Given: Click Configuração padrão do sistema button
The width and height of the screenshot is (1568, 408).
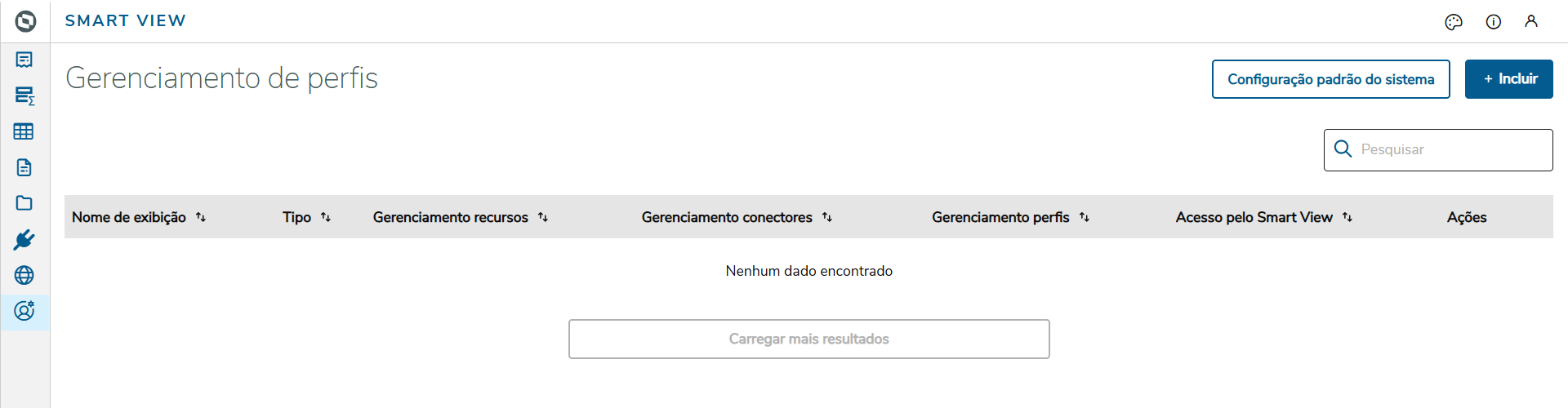Looking at the screenshot, I should coord(1330,79).
